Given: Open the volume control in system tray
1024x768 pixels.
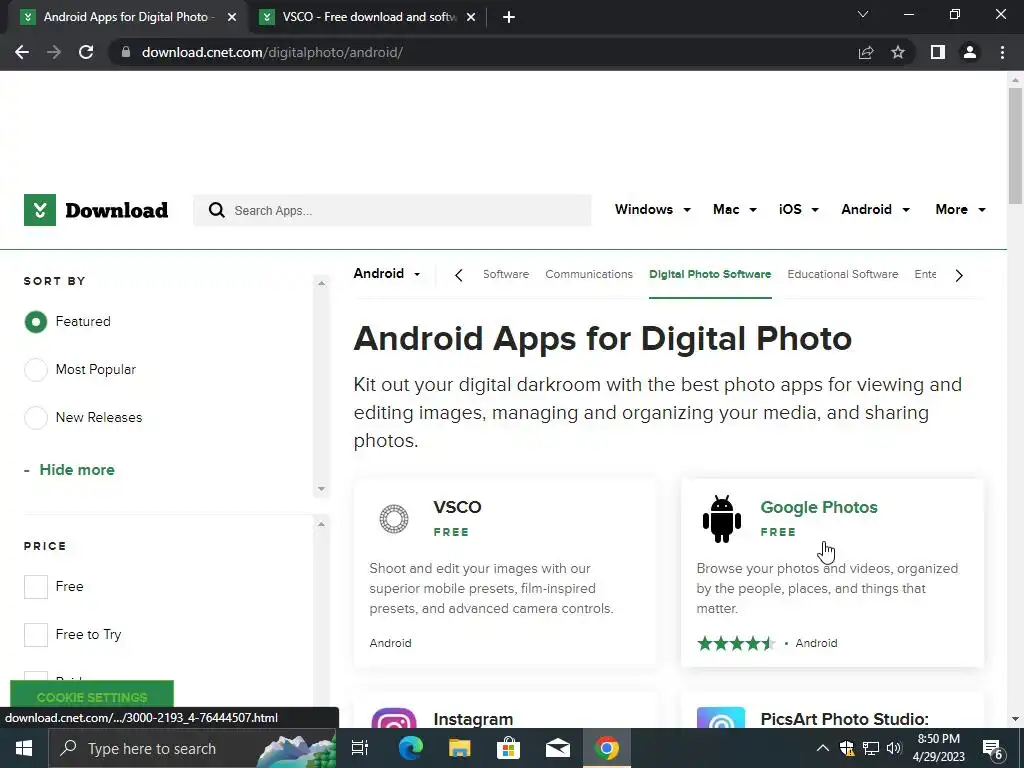Looking at the screenshot, I should click(894, 748).
